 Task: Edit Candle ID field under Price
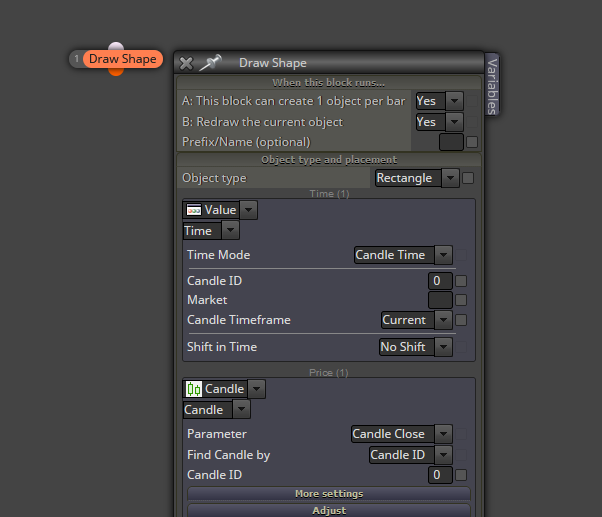(x=440, y=475)
